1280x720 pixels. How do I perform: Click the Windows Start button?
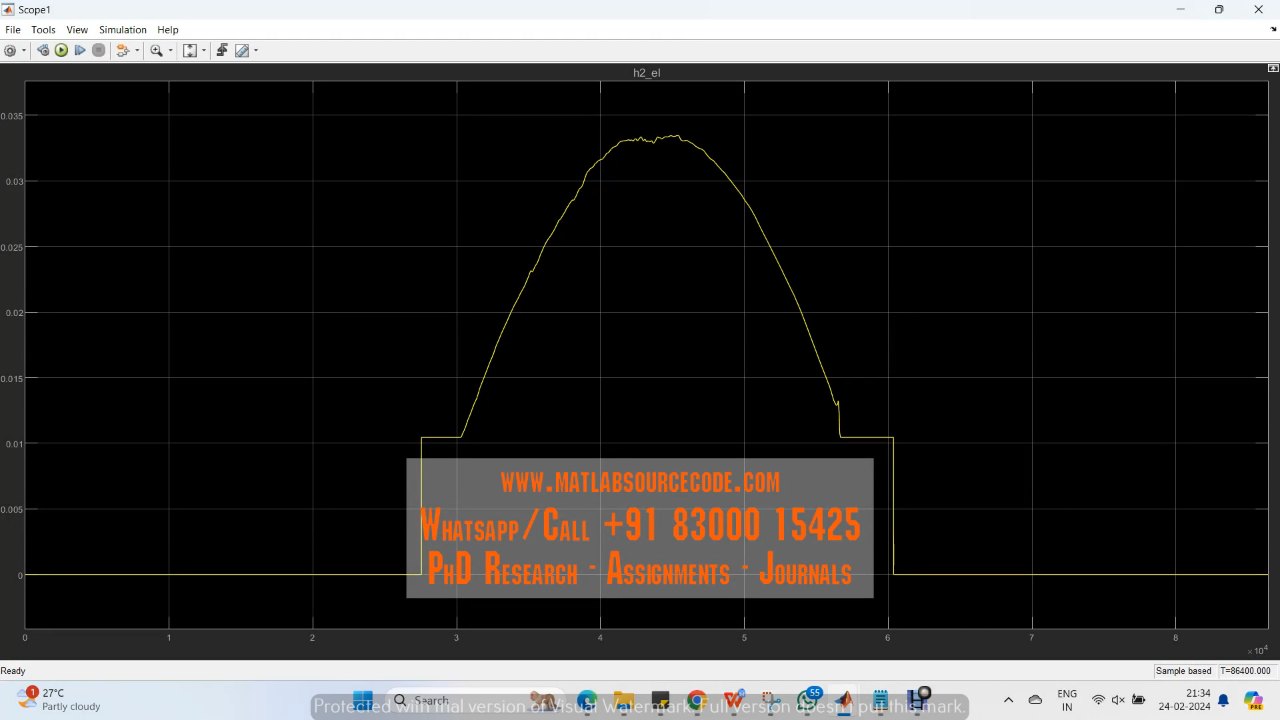(362, 700)
